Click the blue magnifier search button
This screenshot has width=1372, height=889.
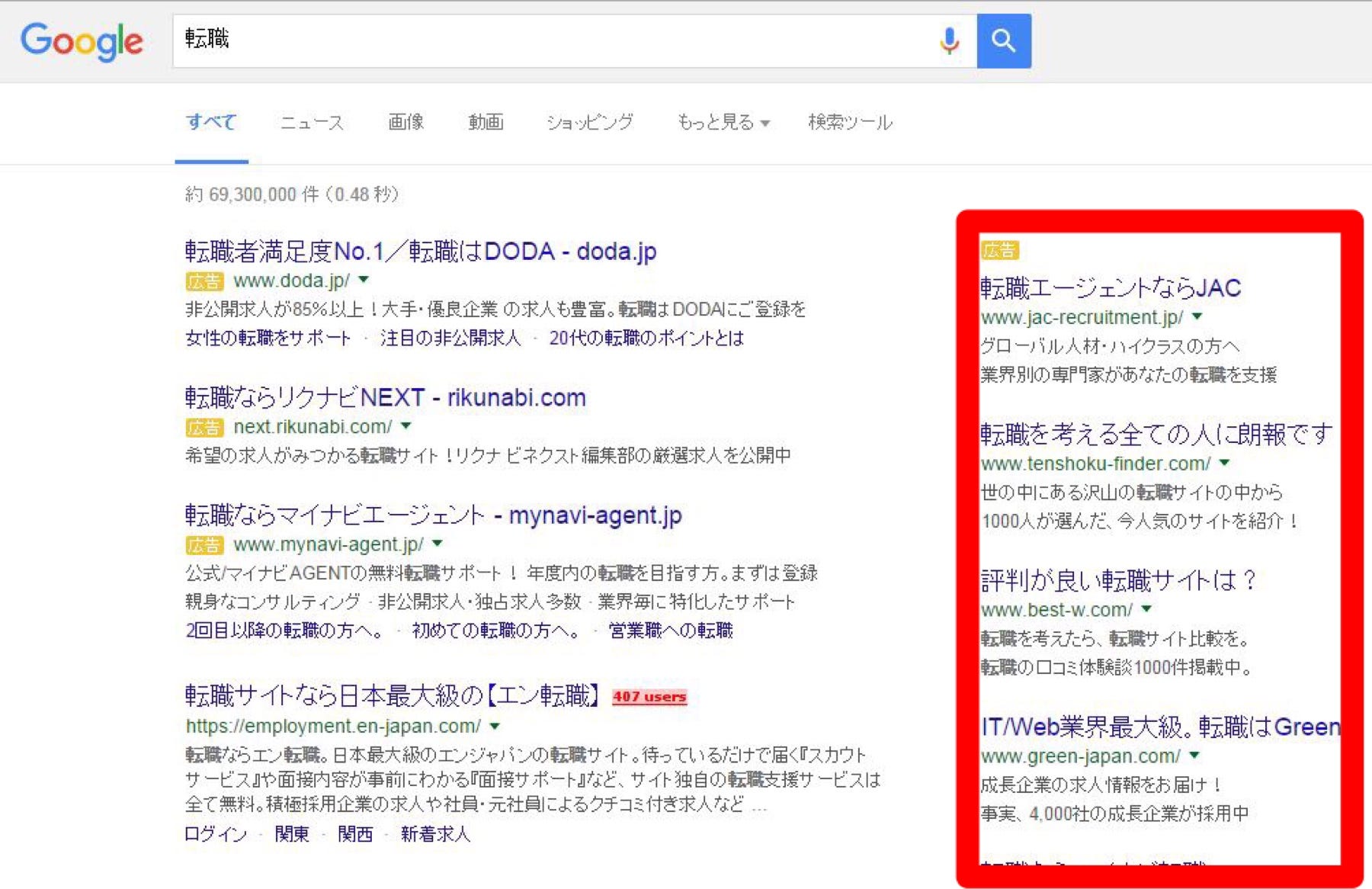(x=1004, y=40)
